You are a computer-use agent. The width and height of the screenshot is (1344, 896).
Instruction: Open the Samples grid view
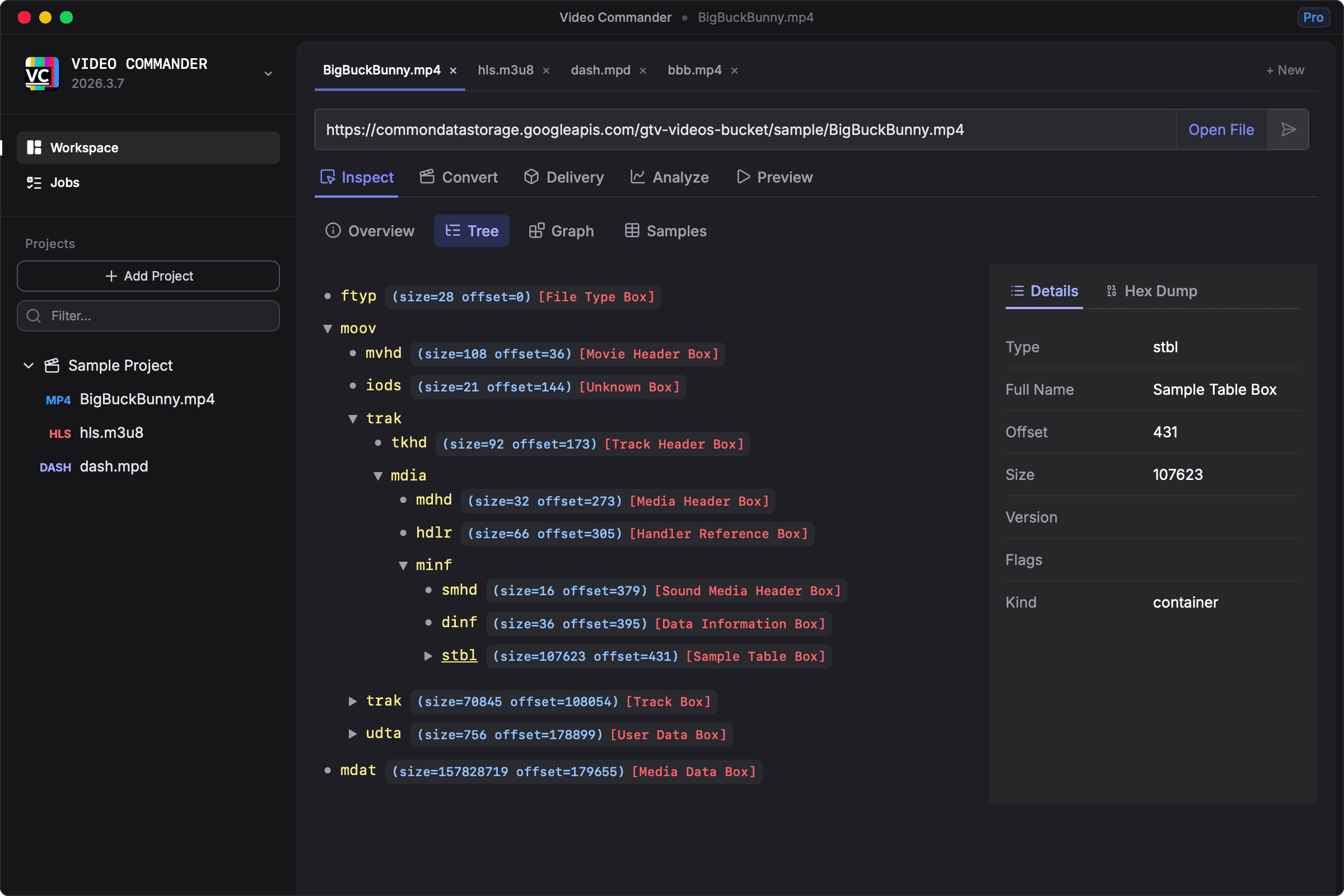coord(665,231)
